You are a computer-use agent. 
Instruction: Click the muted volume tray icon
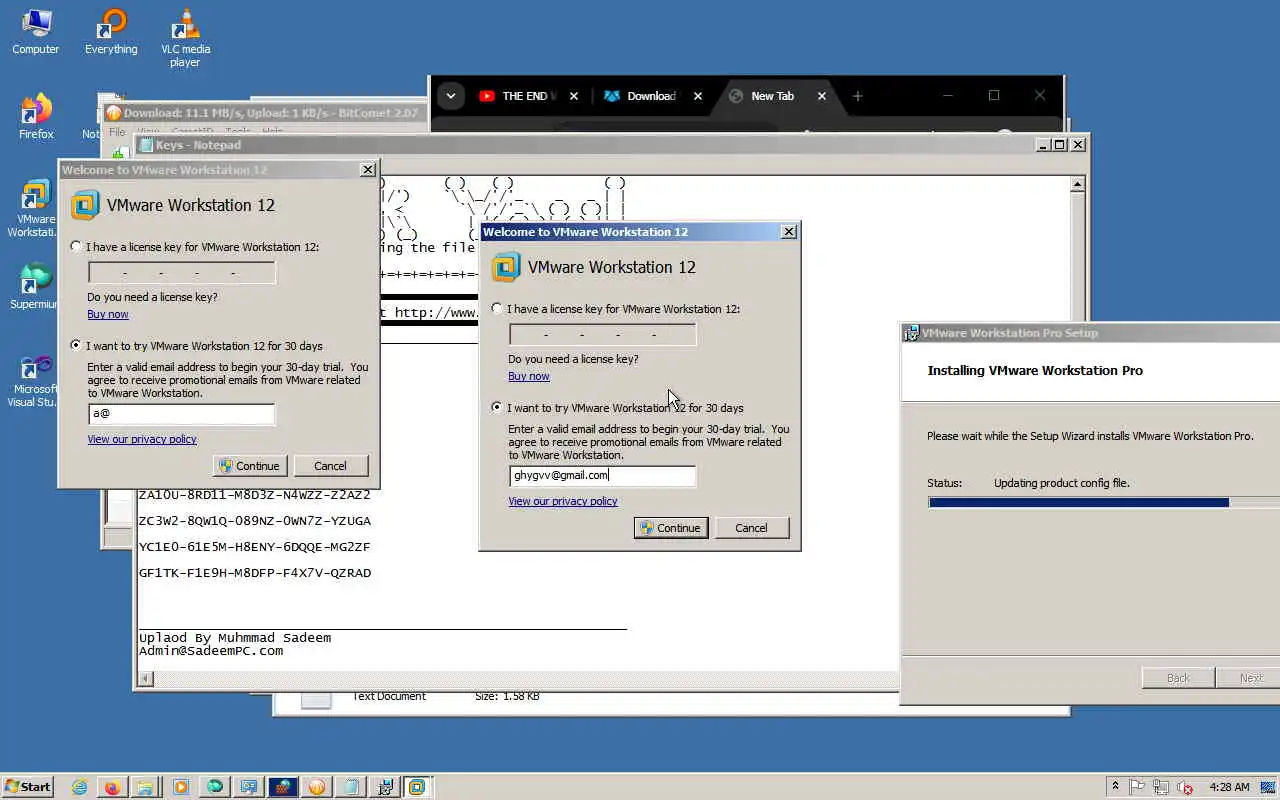[x=1185, y=787]
